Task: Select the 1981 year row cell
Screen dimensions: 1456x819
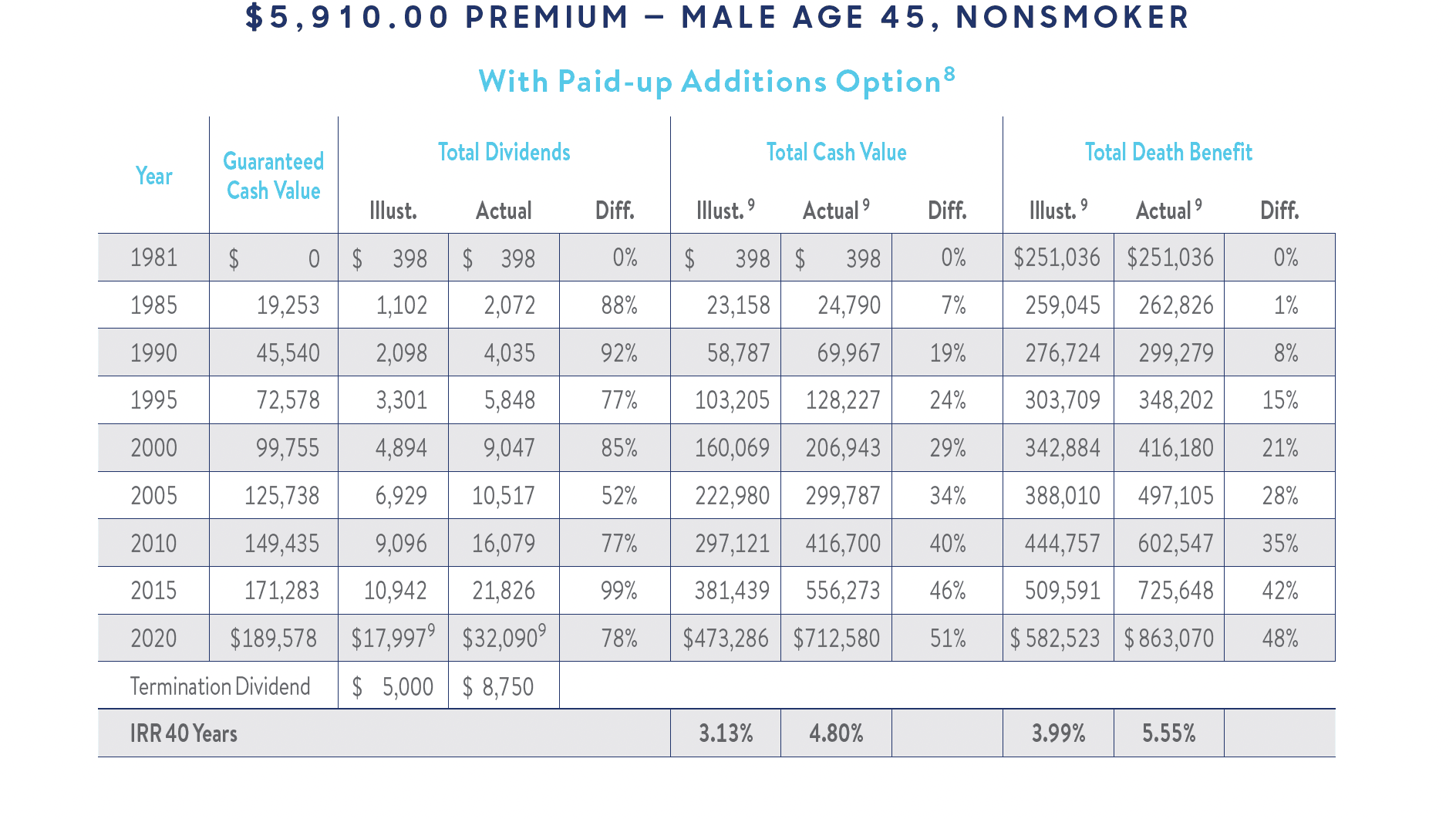Action: (x=153, y=258)
